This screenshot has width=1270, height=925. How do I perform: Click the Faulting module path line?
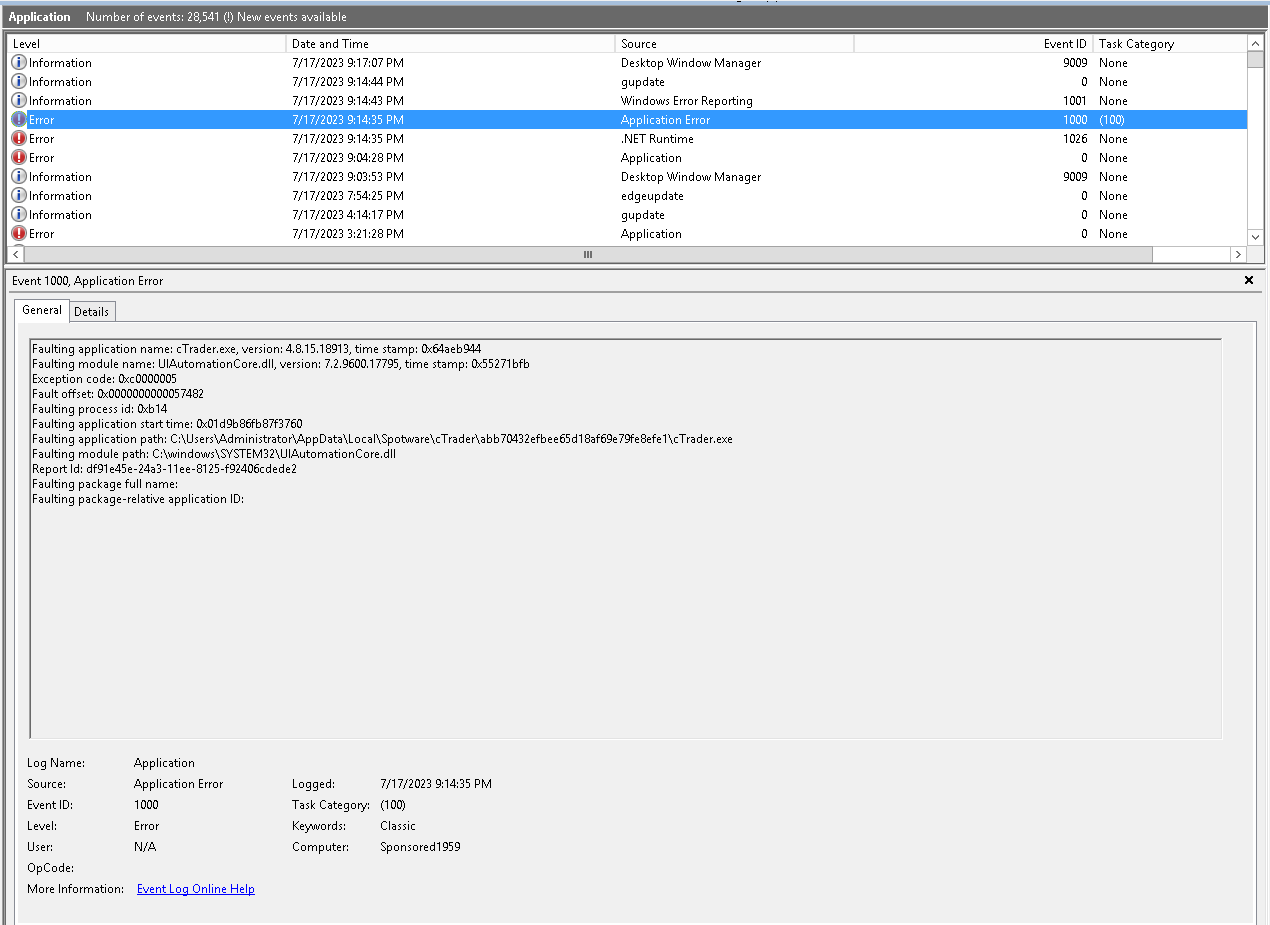214,454
